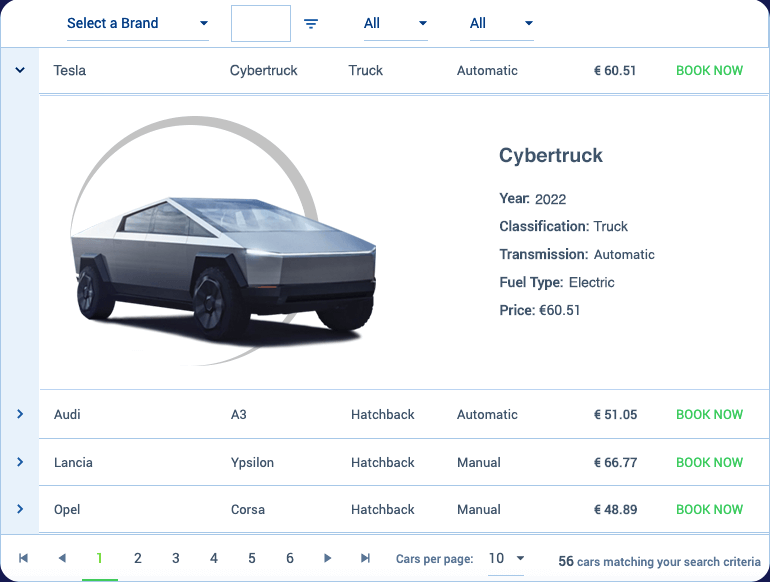Click the Lancia brand cell
The height and width of the screenshot is (582, 770).
pos(73,463)
